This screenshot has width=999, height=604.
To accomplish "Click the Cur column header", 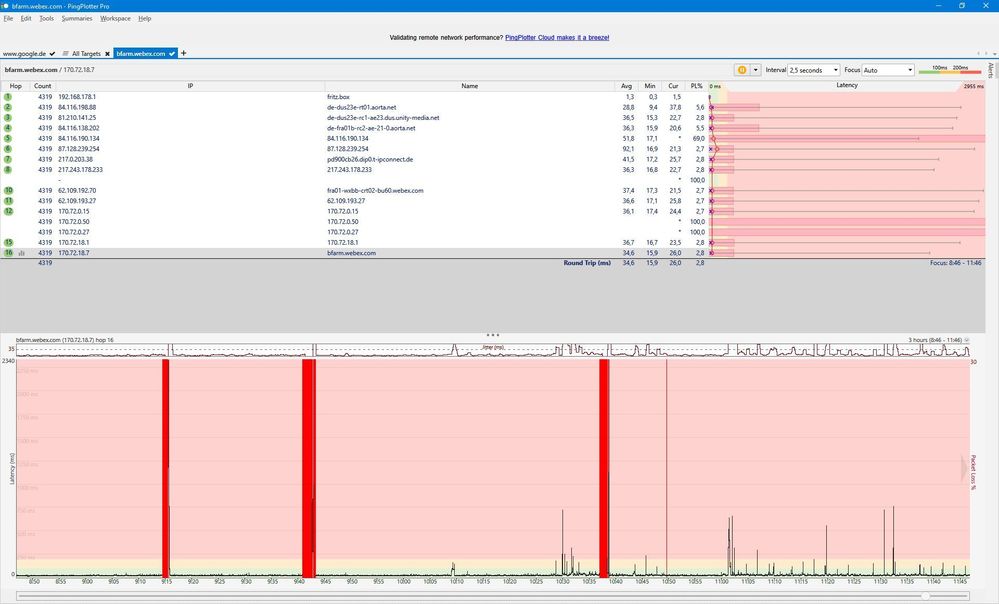I will (673, 86).
